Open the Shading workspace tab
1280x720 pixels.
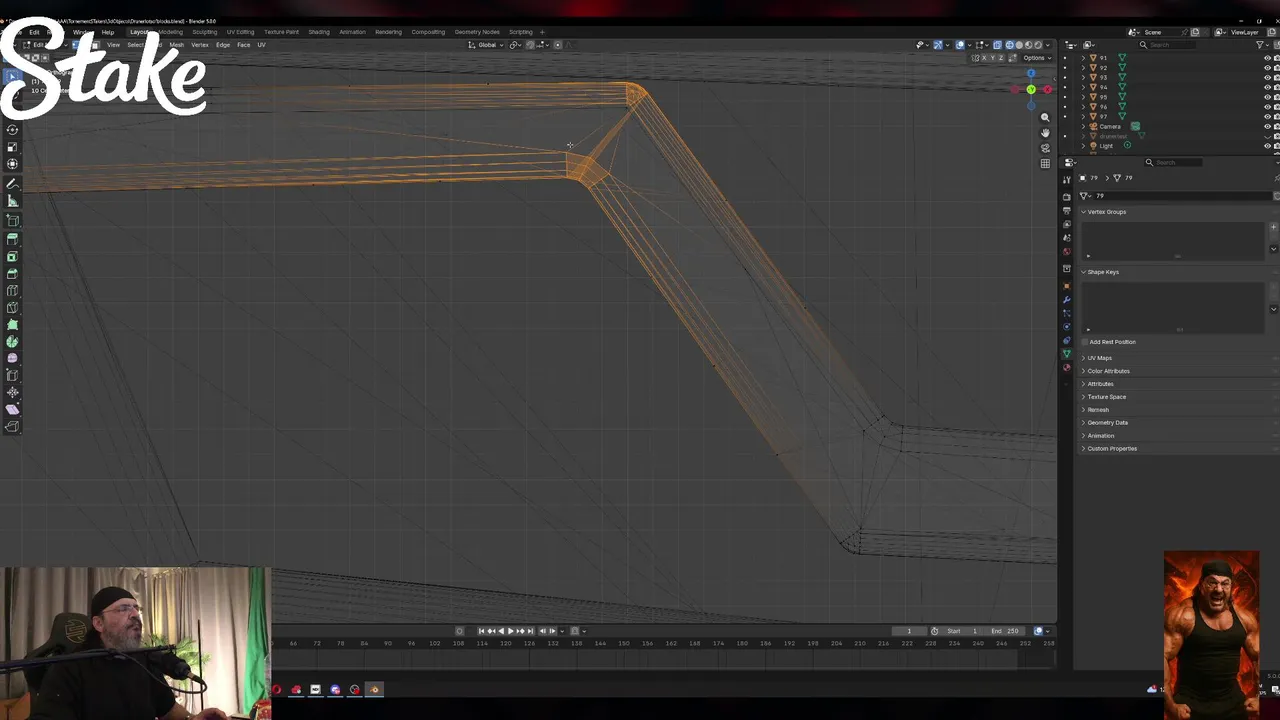[318, 32]
